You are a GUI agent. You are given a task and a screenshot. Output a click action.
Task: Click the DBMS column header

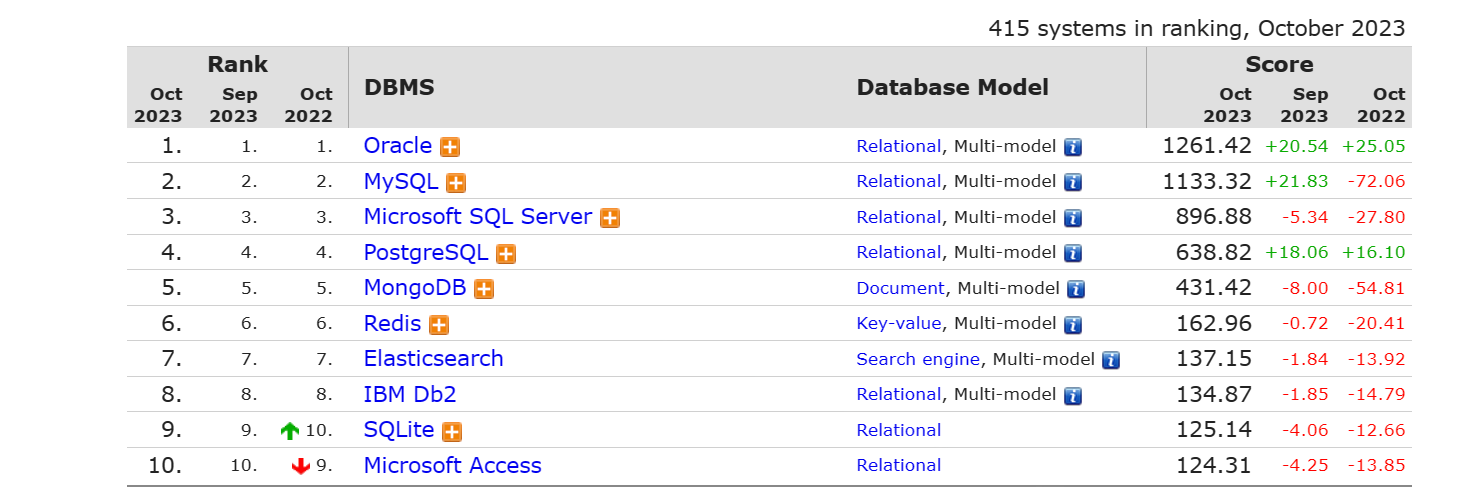(400, 87)
